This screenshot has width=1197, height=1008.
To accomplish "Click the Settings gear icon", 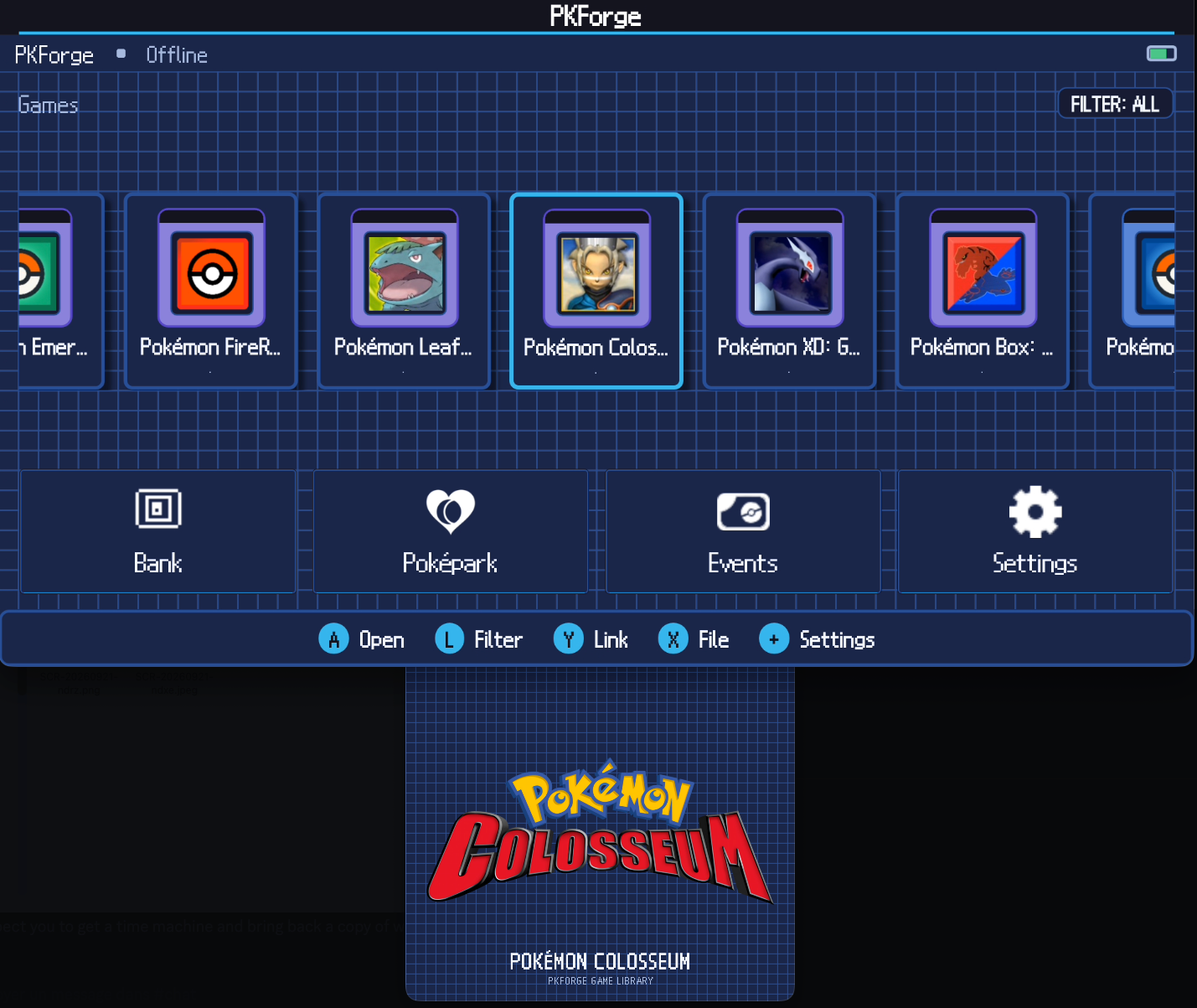I will pos(1035,511).
